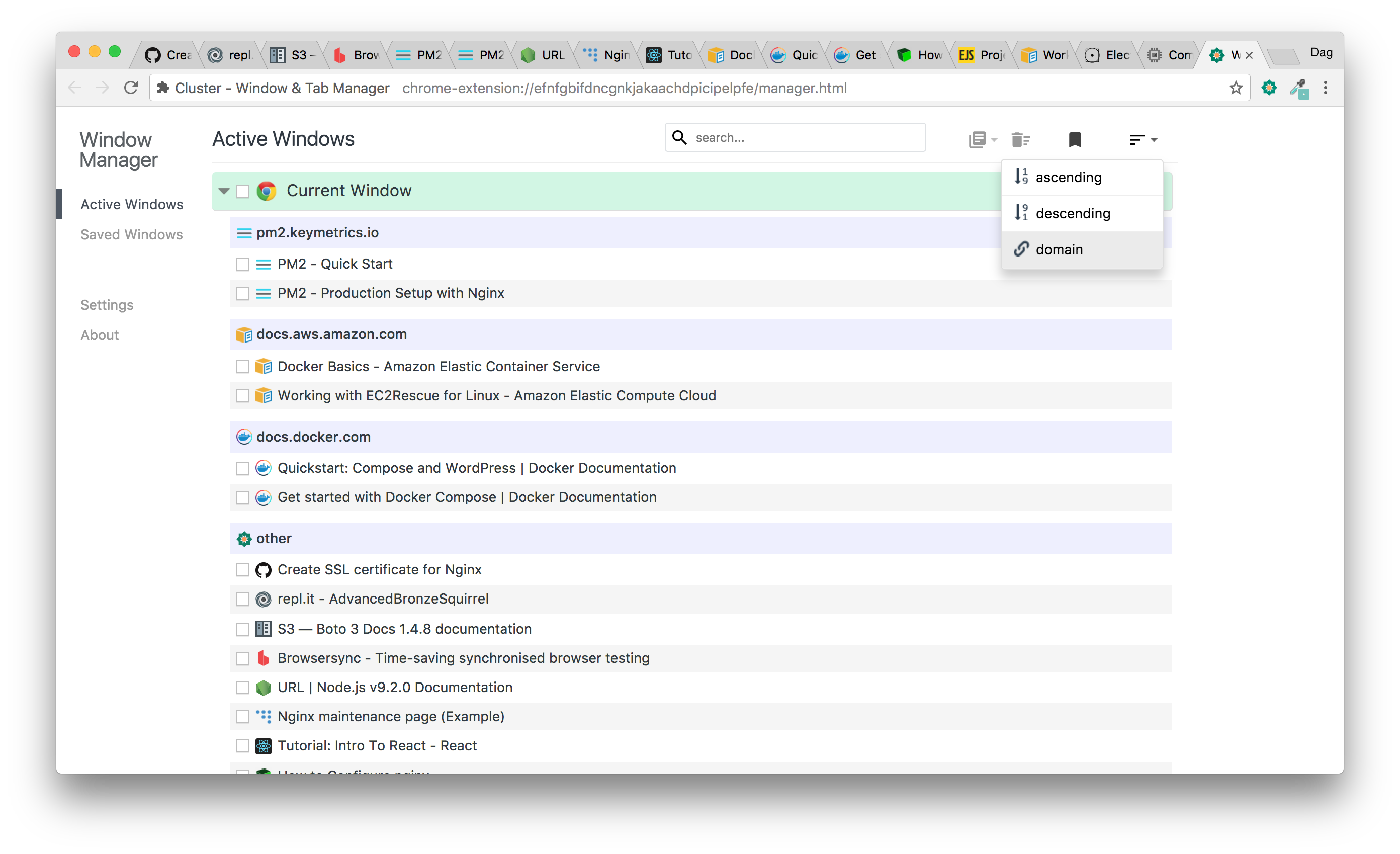Switch to the 'Tuto' React browser tab

pos(669,55)
